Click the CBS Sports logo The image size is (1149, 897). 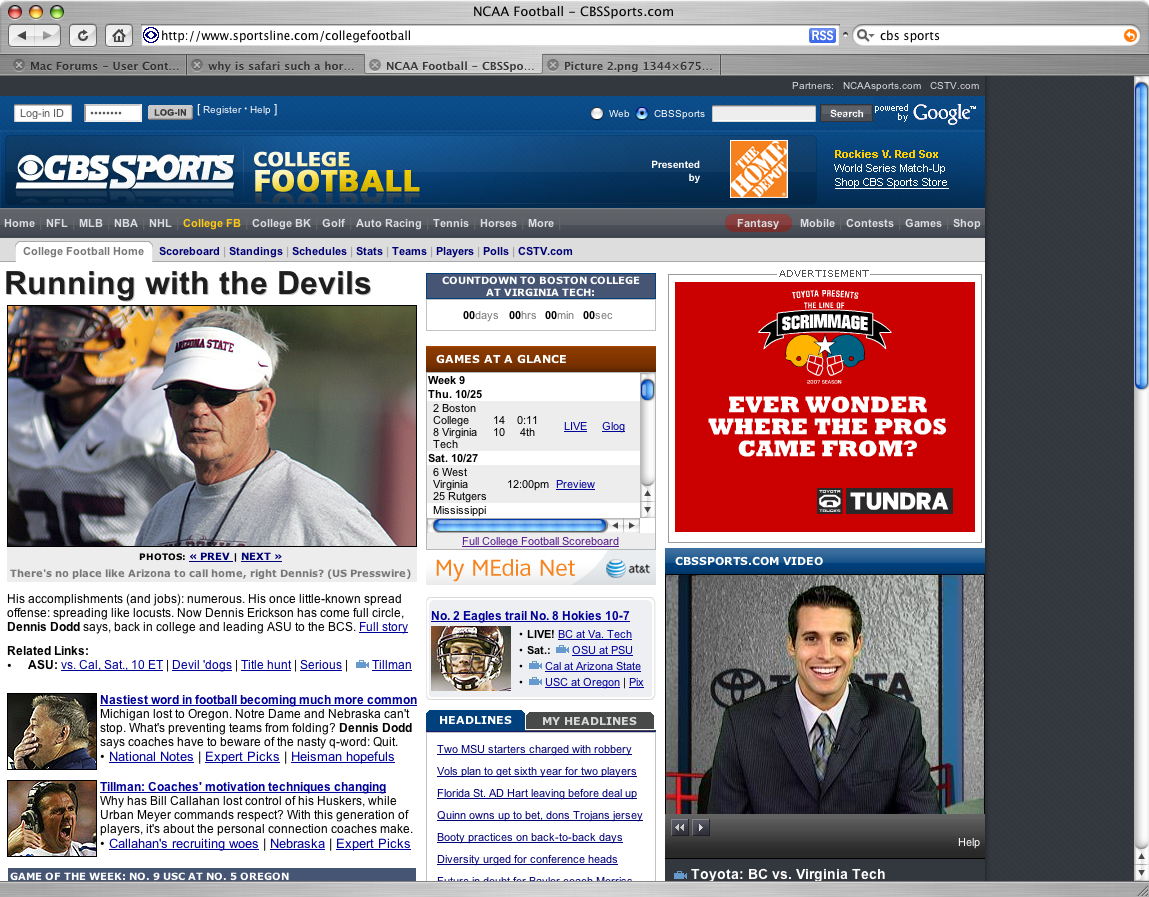[125, 170]
